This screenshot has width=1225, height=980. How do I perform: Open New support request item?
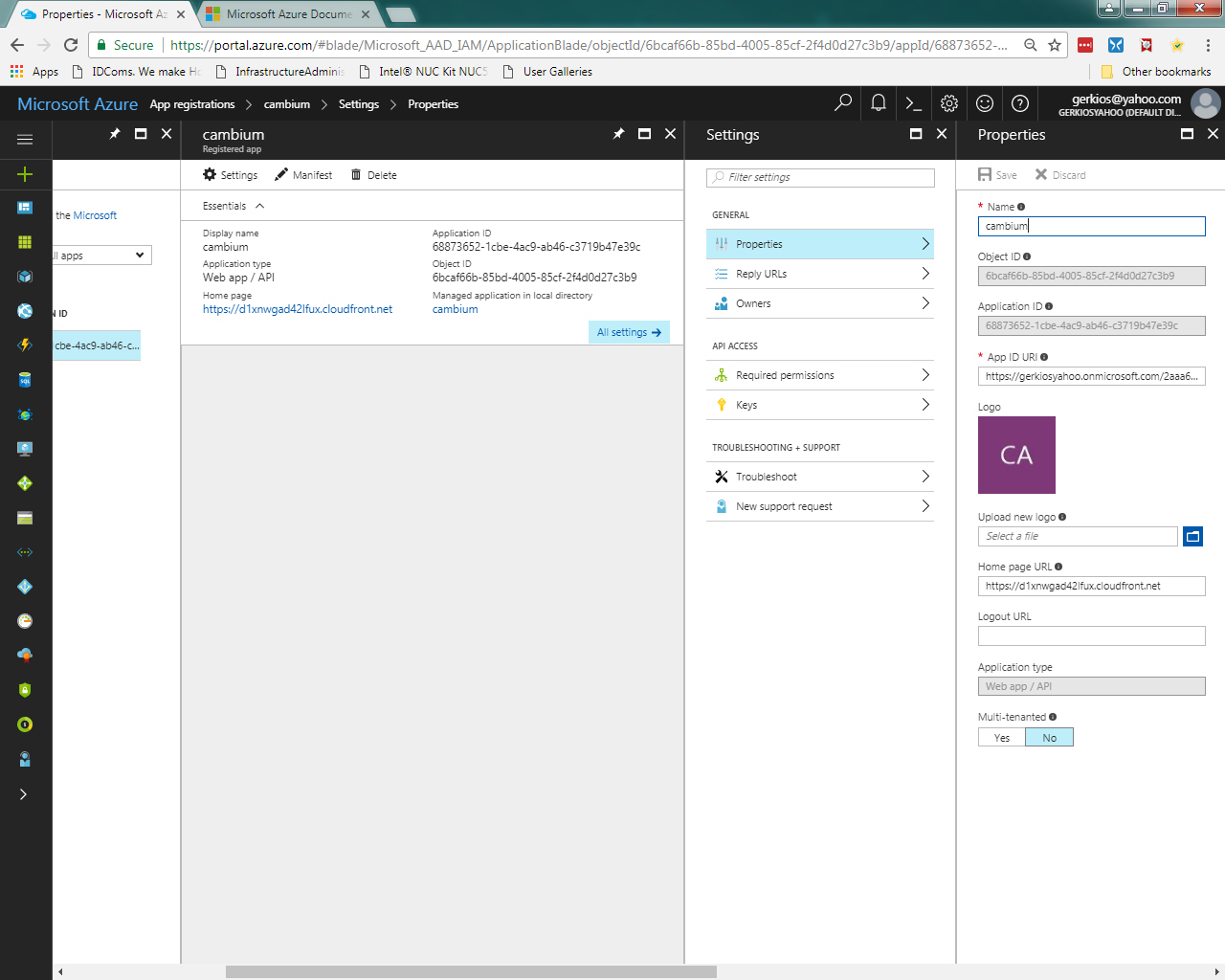coord(820,506)
